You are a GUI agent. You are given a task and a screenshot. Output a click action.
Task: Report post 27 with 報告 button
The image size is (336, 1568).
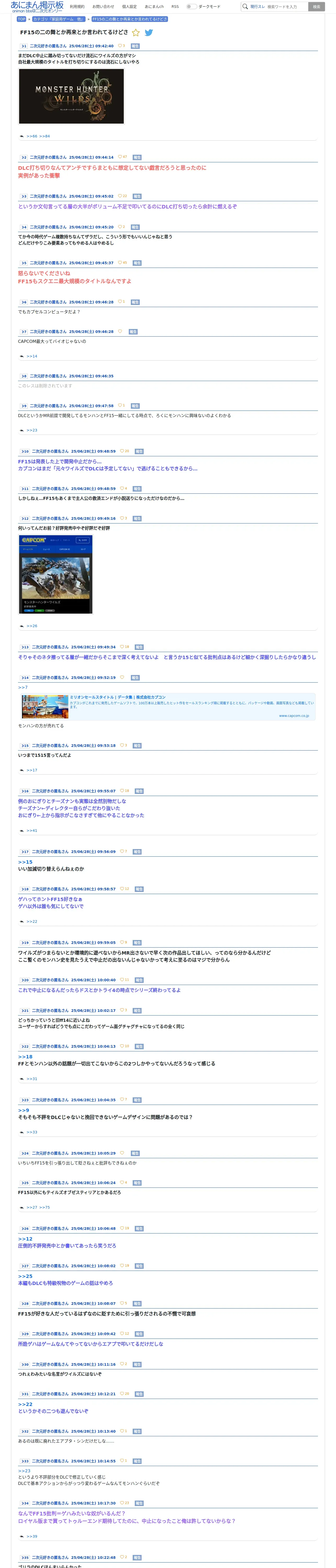click(139, 1266)
